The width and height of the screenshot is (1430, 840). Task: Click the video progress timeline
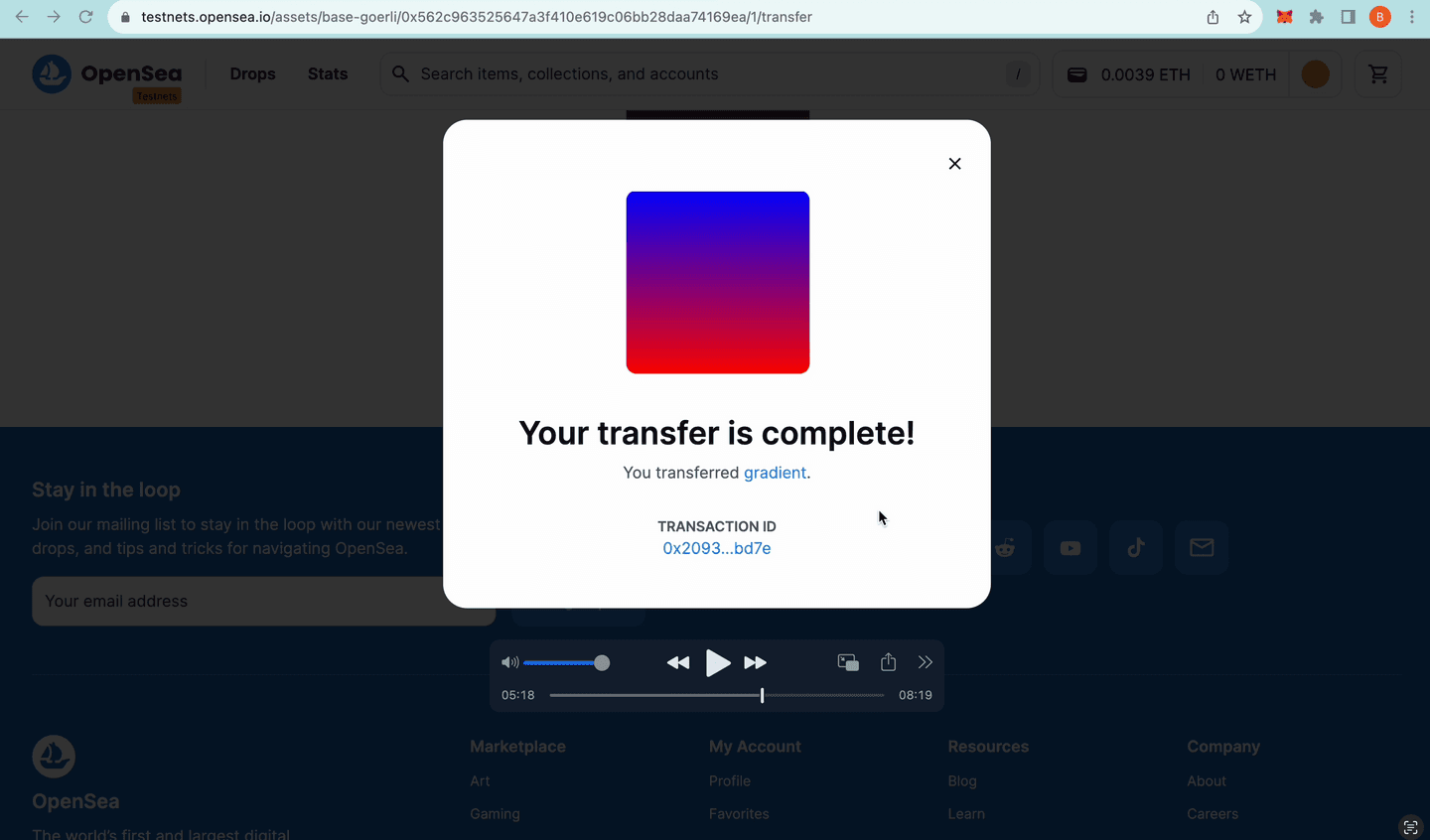click(x=717, y=695)
